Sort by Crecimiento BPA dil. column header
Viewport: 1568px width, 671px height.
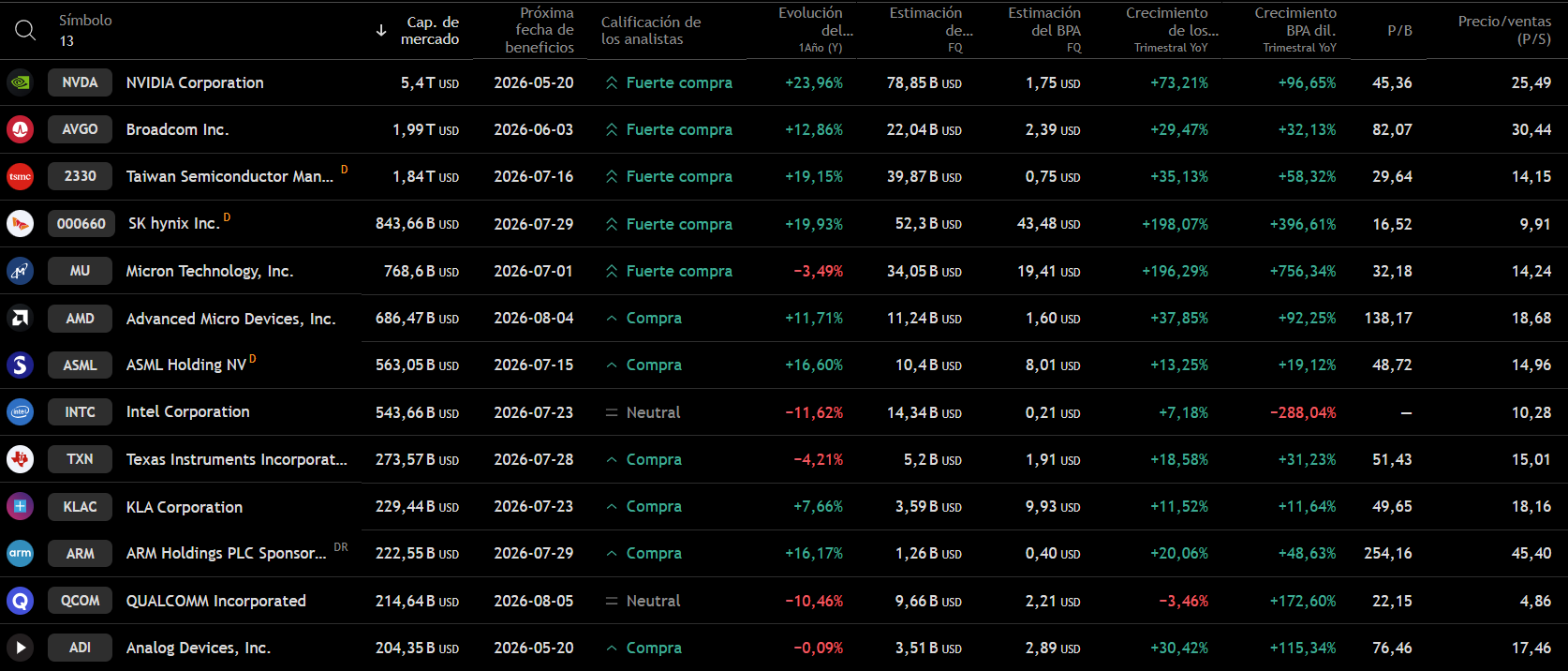pyautogui.click(x=1295, y=30)
